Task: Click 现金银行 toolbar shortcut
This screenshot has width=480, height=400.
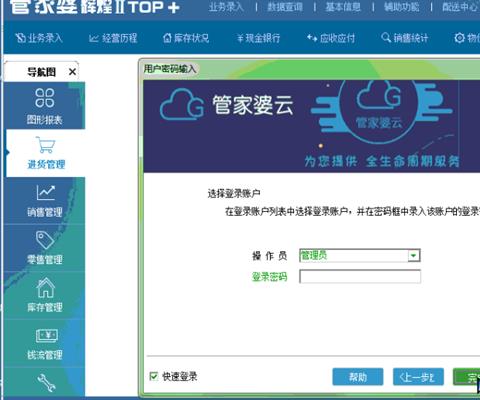Action: (258, 38)
